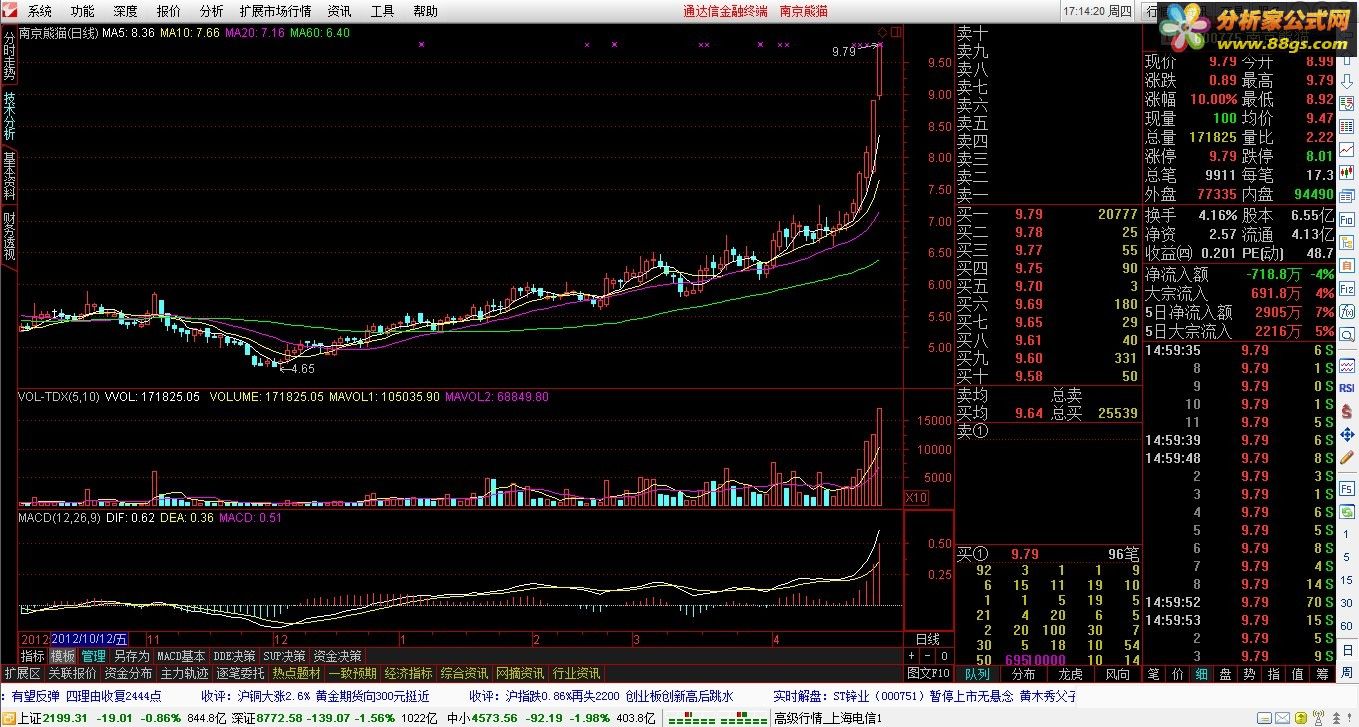
Task: Click the orange 自 sidebar icon
Action: [x=1346, y=265]
